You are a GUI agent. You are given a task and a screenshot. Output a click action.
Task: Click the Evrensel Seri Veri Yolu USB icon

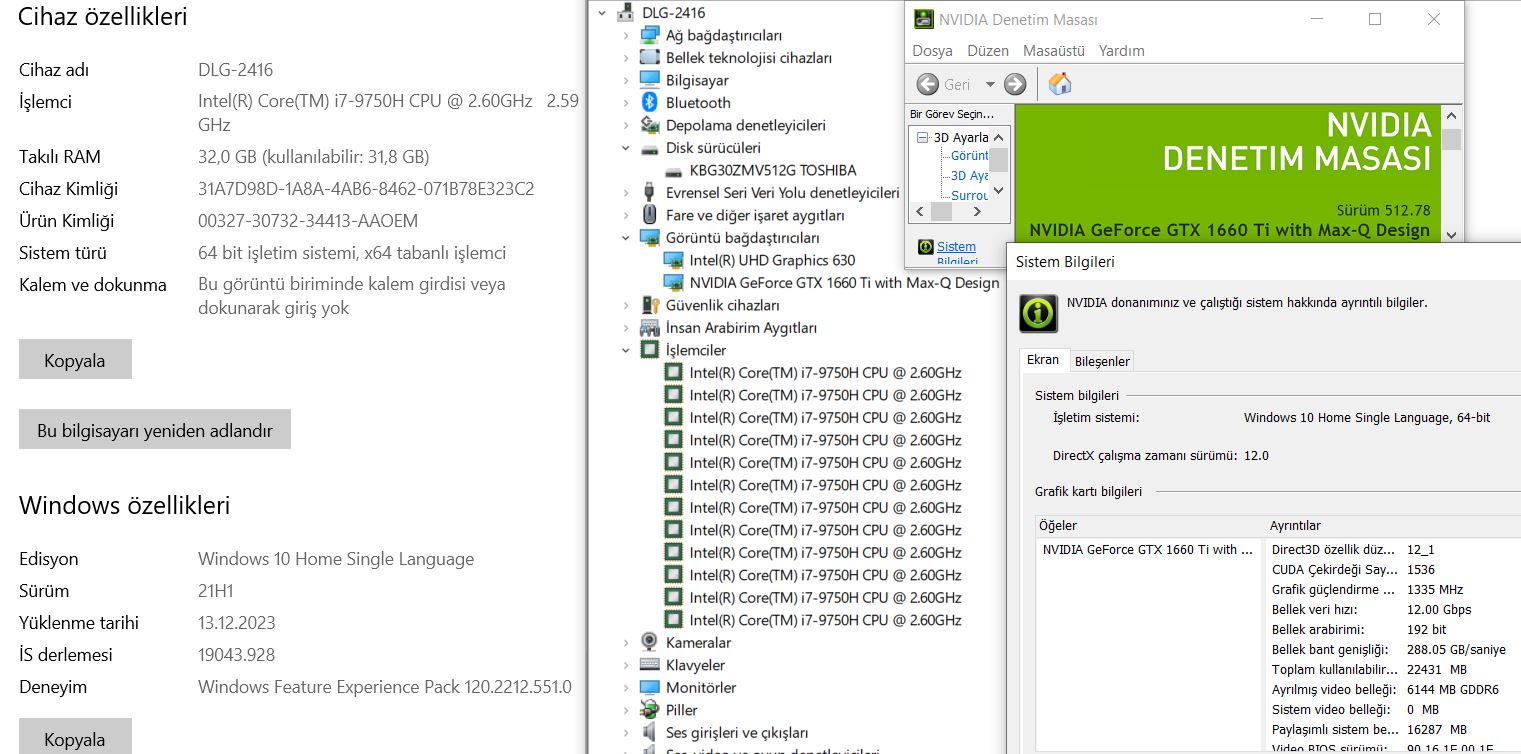coord(650,193)
